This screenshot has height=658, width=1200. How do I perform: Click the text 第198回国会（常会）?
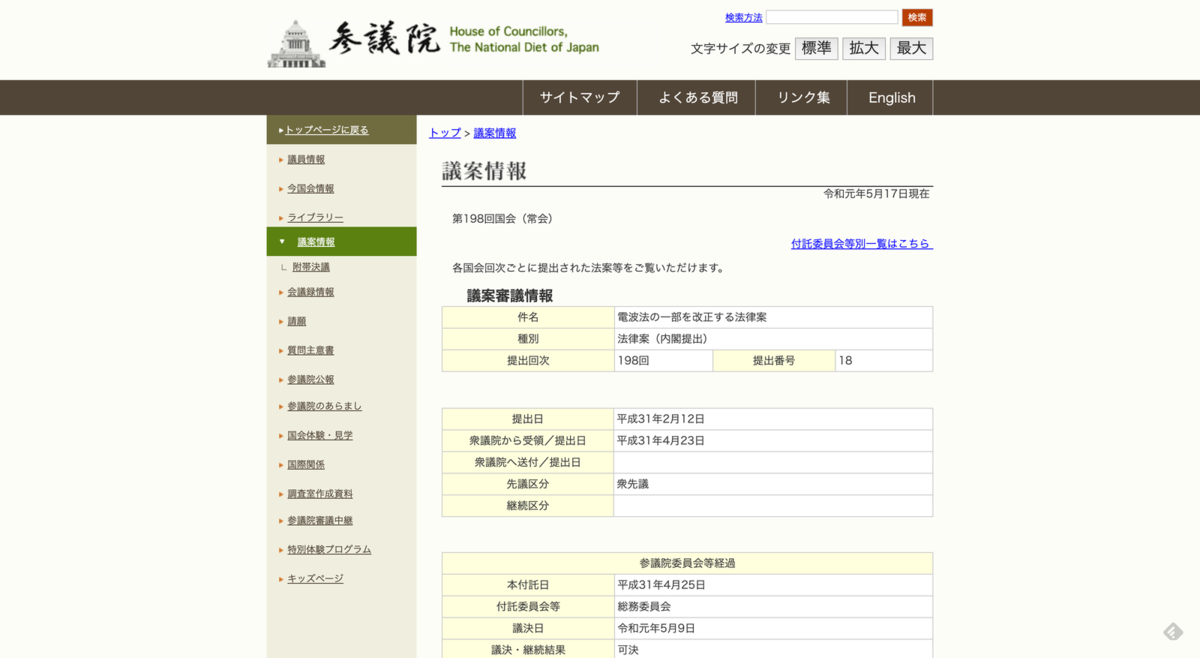[505, 218]
